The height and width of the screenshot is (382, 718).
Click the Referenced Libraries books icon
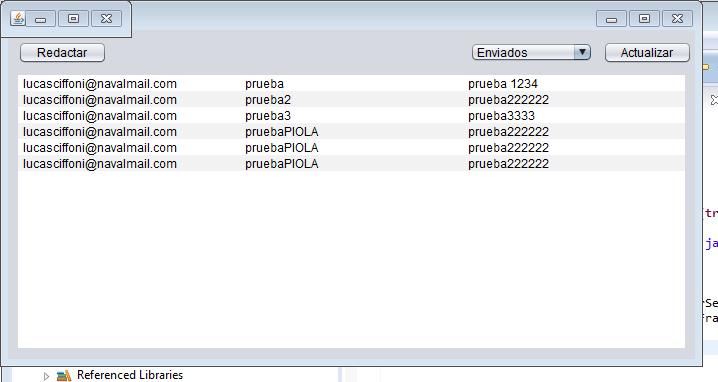tap(64, 376)
